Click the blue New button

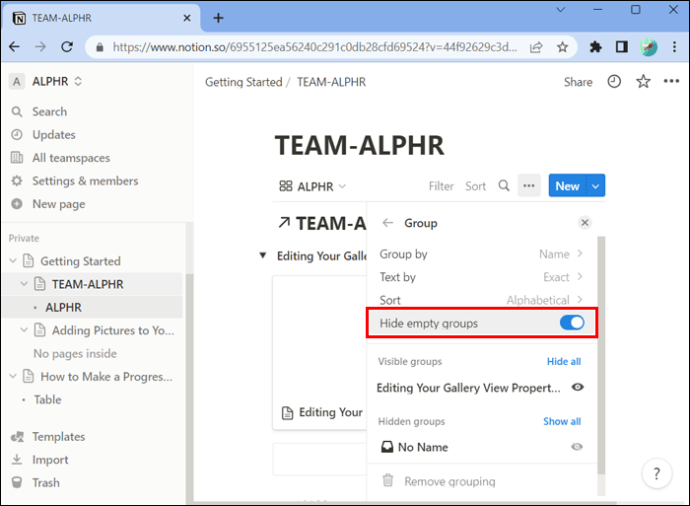[567, 186]
